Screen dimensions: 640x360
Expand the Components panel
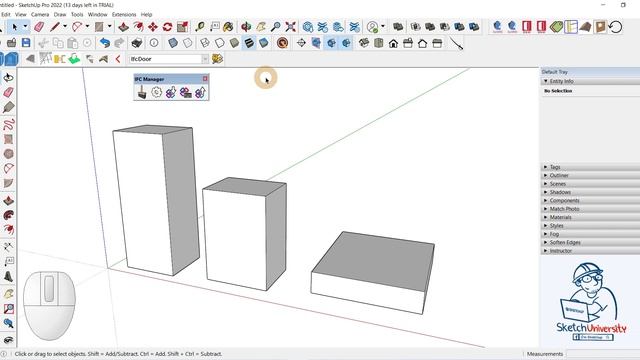(590, 200)
